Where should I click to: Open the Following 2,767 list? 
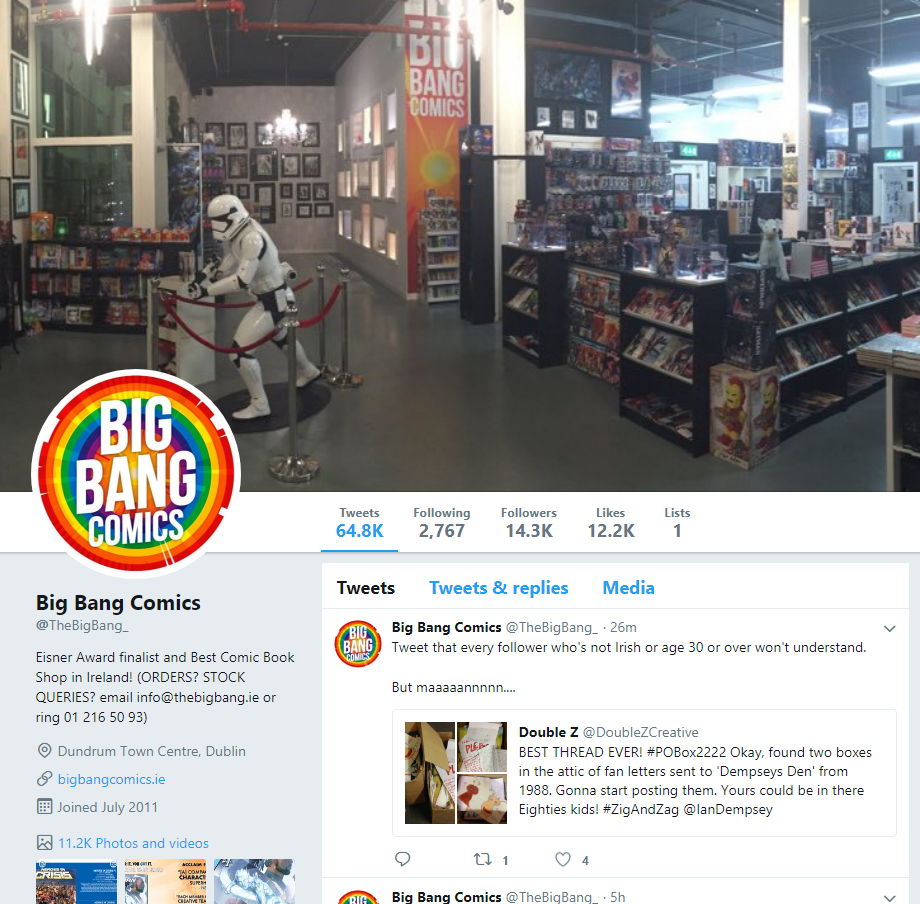tap(442, 523)
